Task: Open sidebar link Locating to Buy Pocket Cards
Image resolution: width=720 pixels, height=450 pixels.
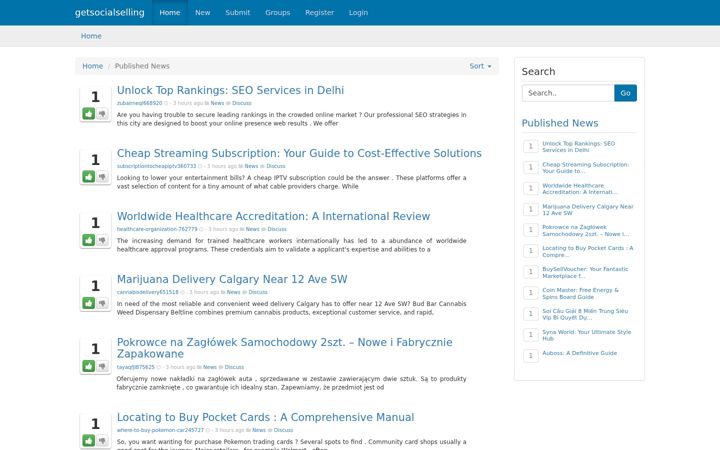Action: pos(587,252)
